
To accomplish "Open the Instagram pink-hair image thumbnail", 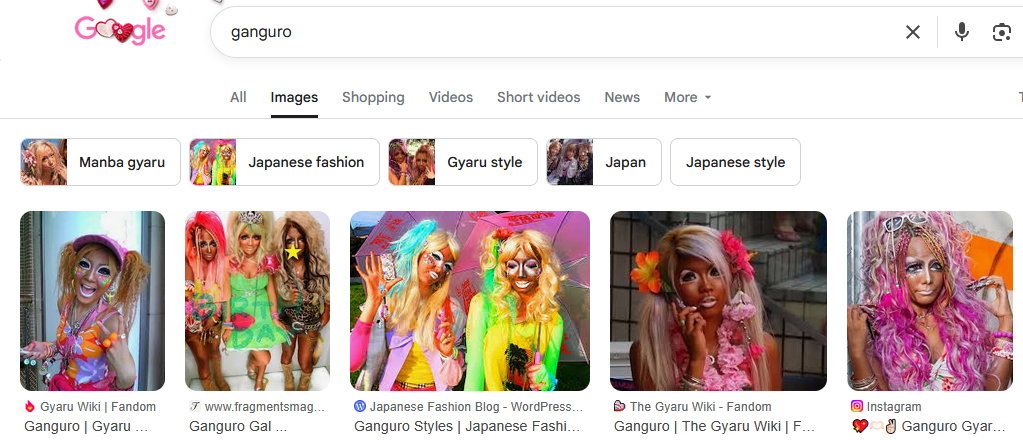I will tap(930, 301).
